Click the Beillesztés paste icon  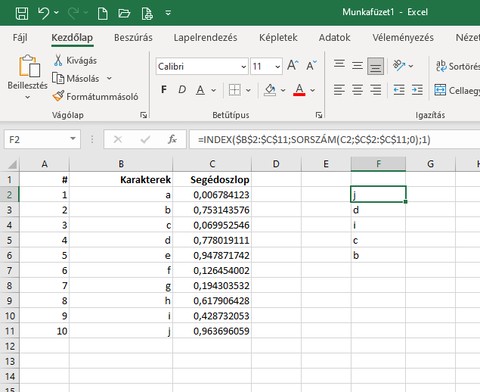click(29, 66)
